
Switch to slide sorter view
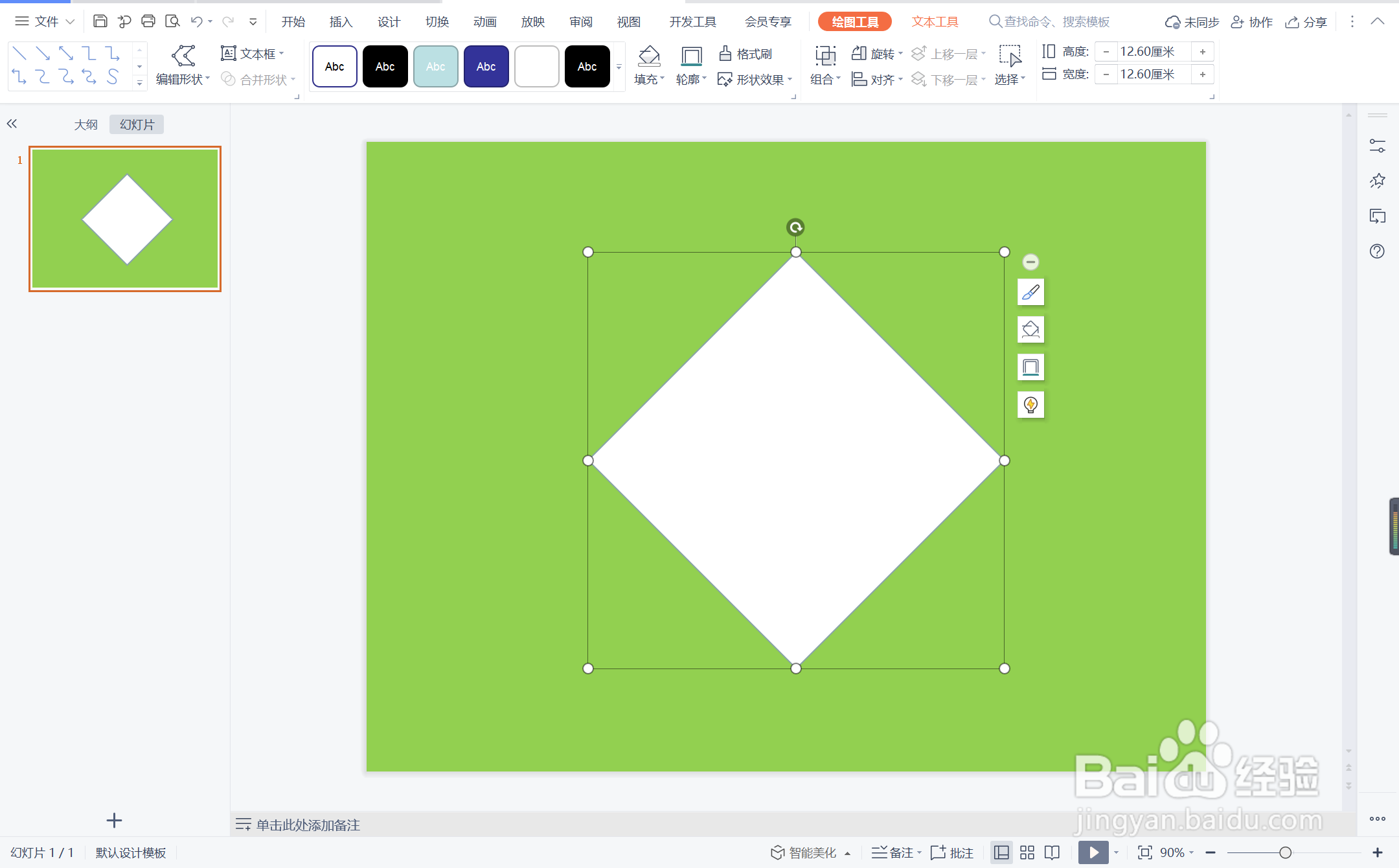point(1027,852)
